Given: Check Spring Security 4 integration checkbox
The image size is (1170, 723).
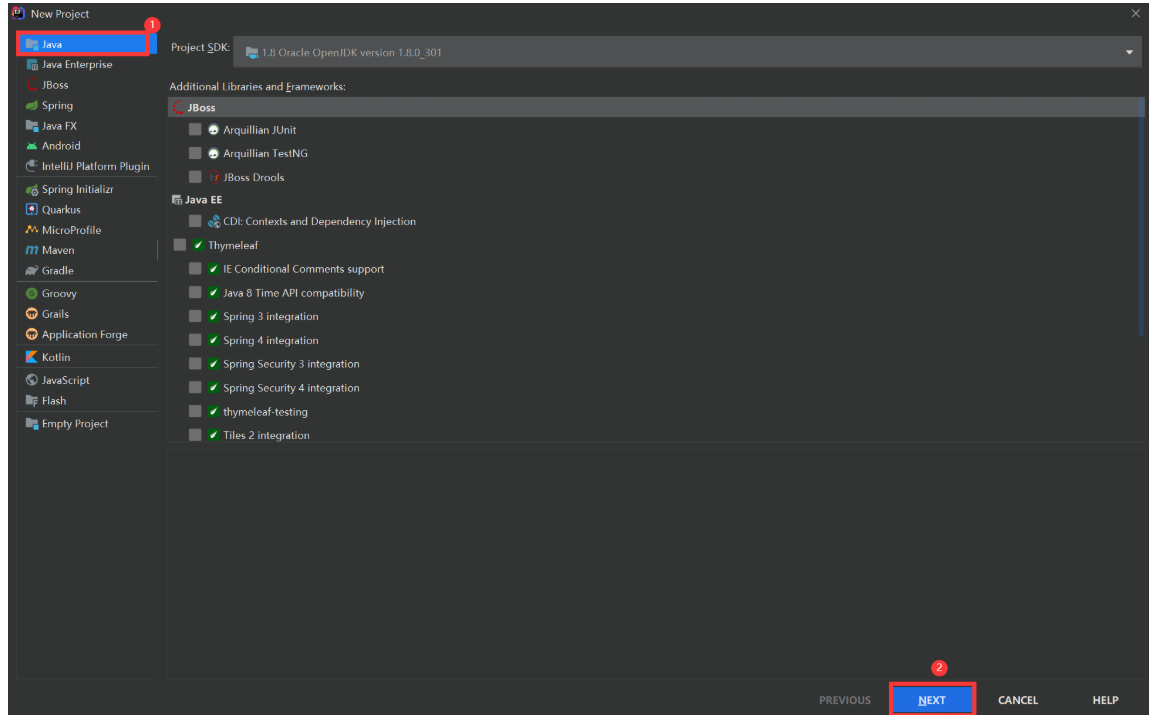Looking at the screenshot, I should [x=195, y=388].
